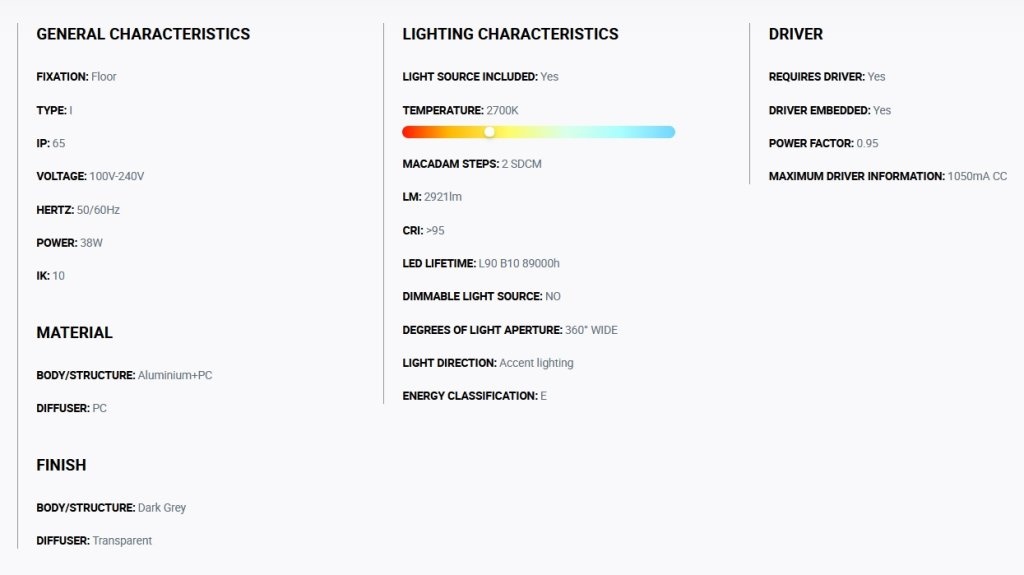Click the Finish section heading
1024x575 pixels.
pyautogui.click(x=61, y=465)
